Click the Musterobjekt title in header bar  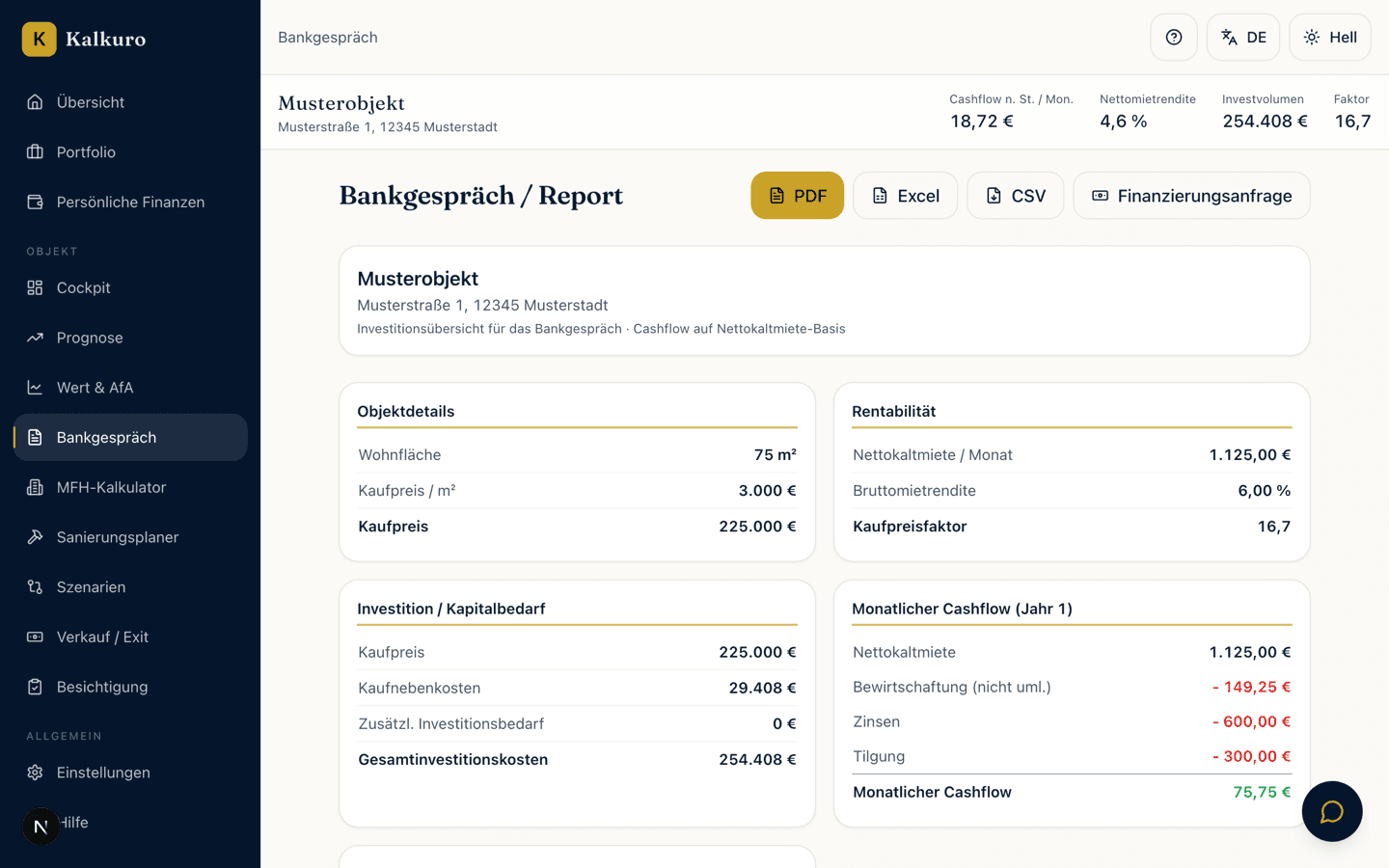(x=341, y=103)
